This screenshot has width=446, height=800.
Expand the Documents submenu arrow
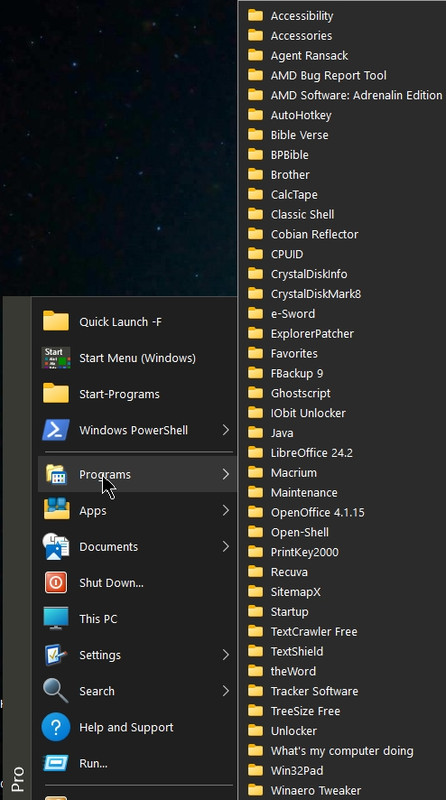click(226, 546)
